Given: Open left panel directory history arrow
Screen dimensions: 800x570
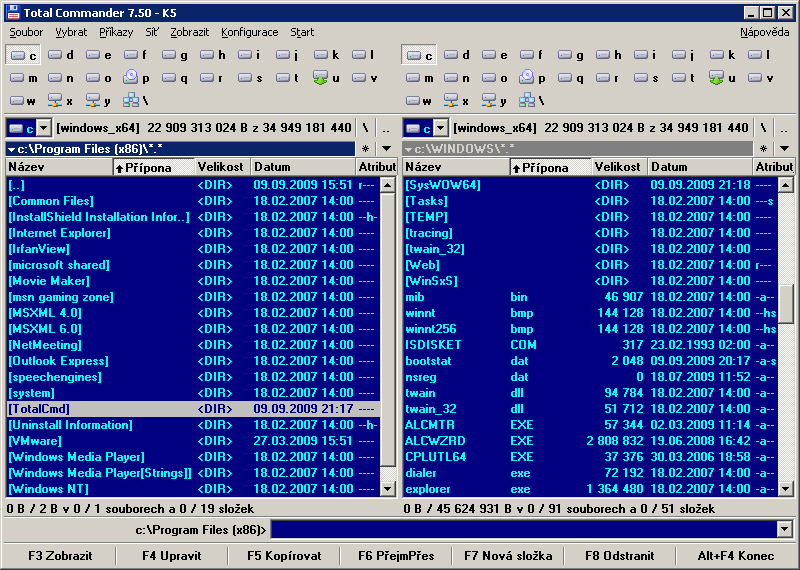Looking at the screenshot, I should pyautogui.click(x=387, y=149).
